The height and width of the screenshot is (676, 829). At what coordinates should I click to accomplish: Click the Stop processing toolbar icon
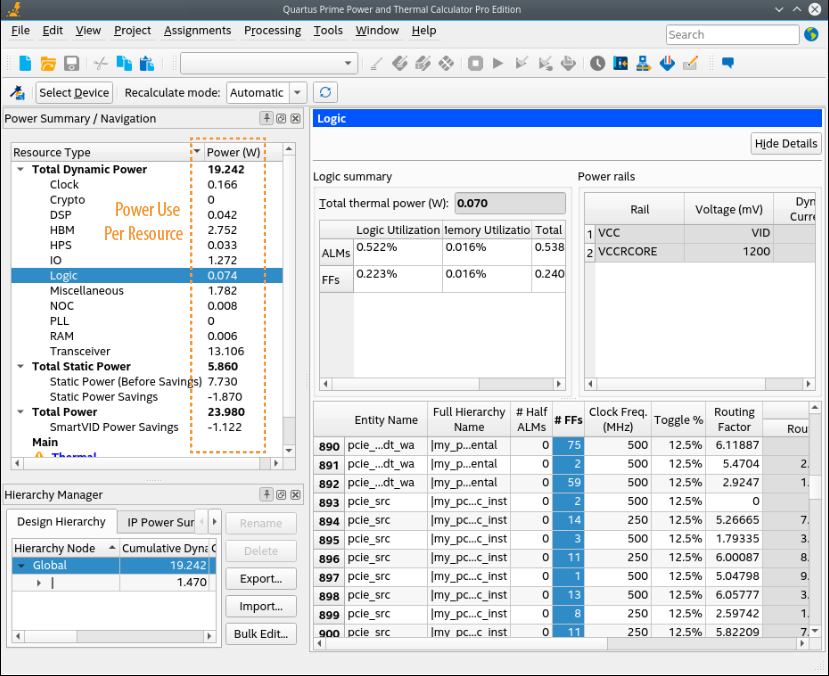[x=475, y=63]
